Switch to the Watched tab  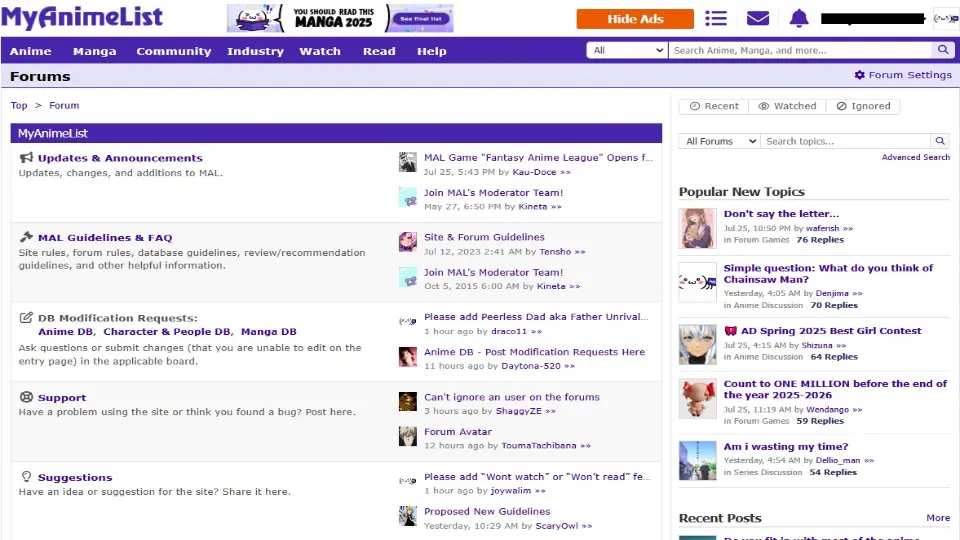click(x=787, y=106)
